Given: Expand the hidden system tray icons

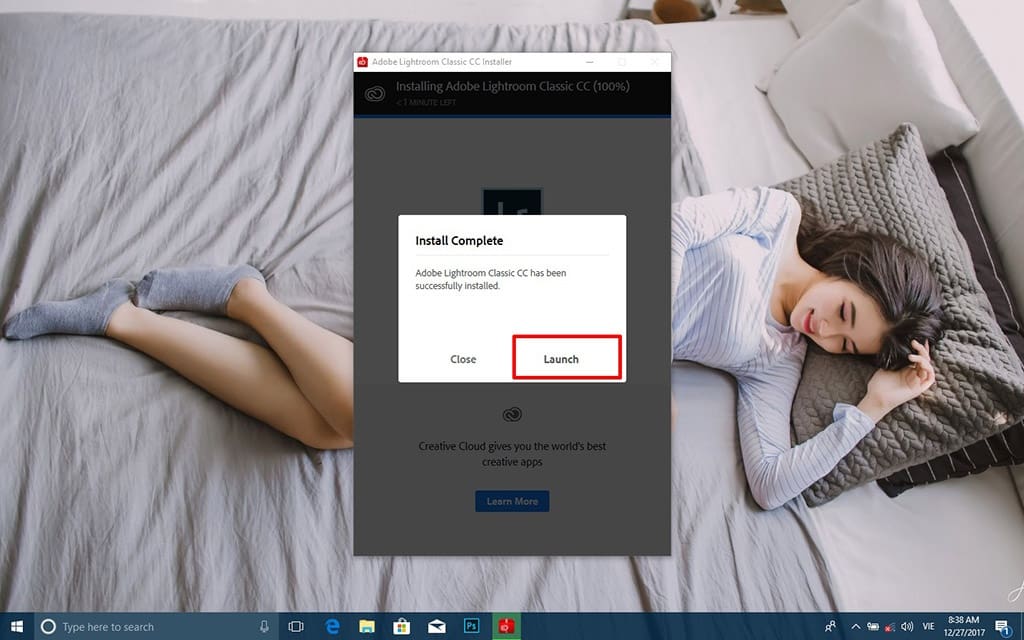Looking at the screenshot, I should (855, 626).
